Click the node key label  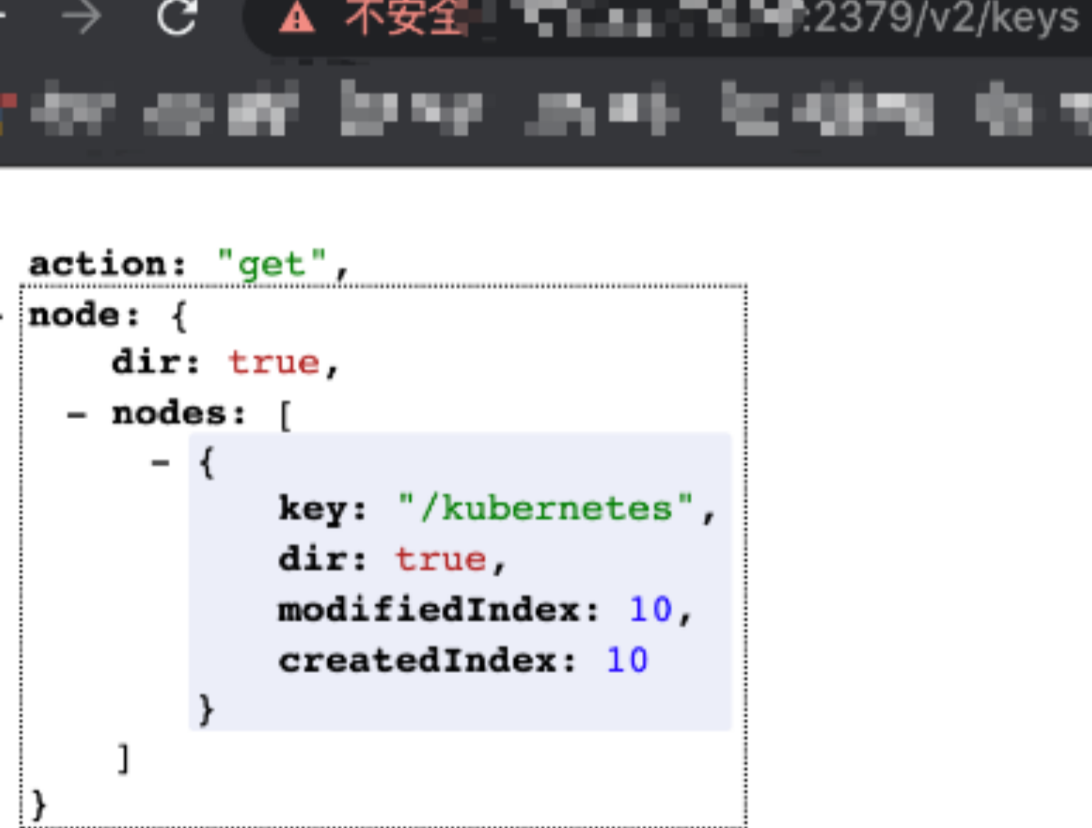[84, 315]
